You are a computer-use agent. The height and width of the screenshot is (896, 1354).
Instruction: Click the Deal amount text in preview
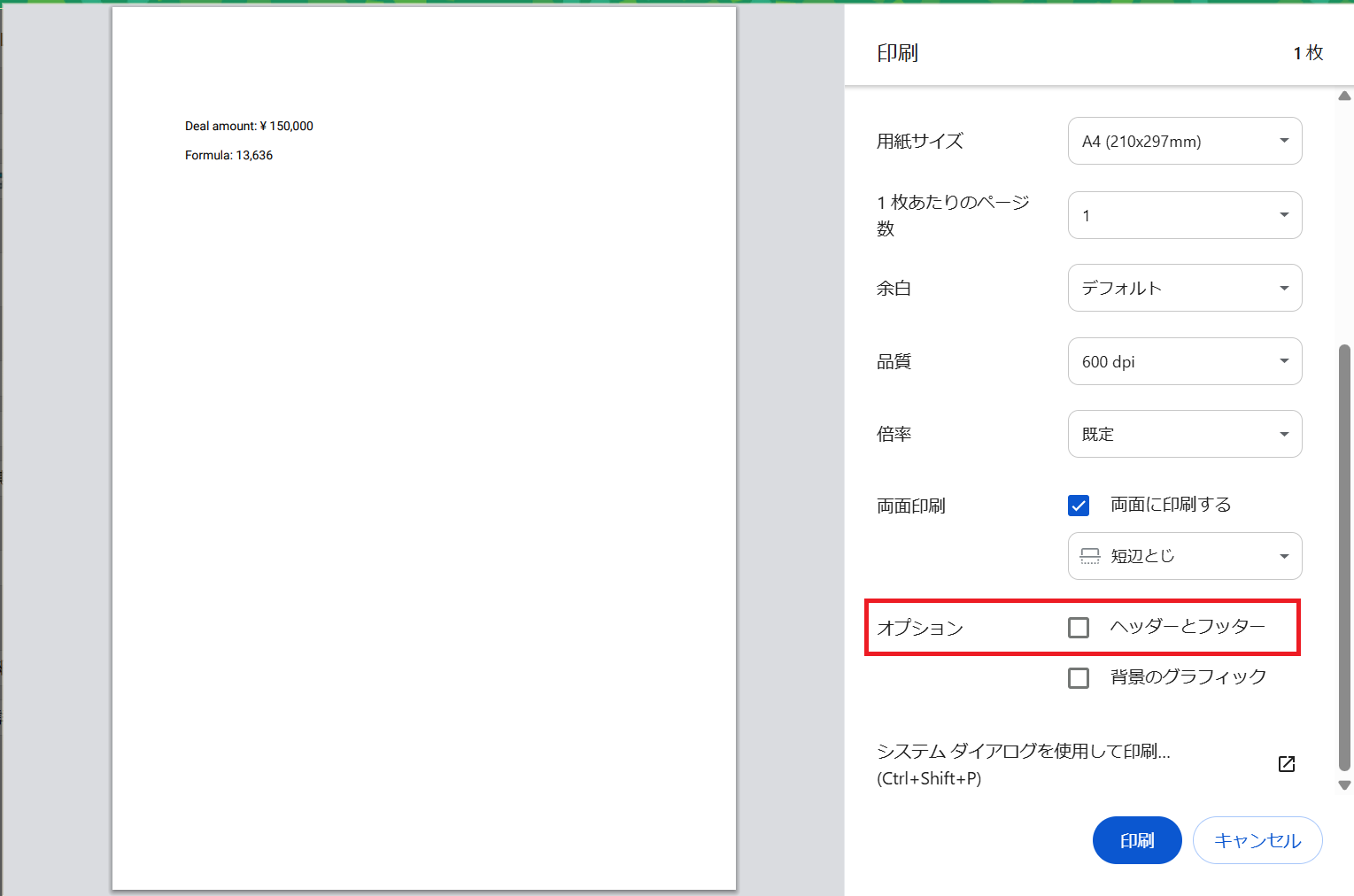pyautogui.click(x=249, y=126)
